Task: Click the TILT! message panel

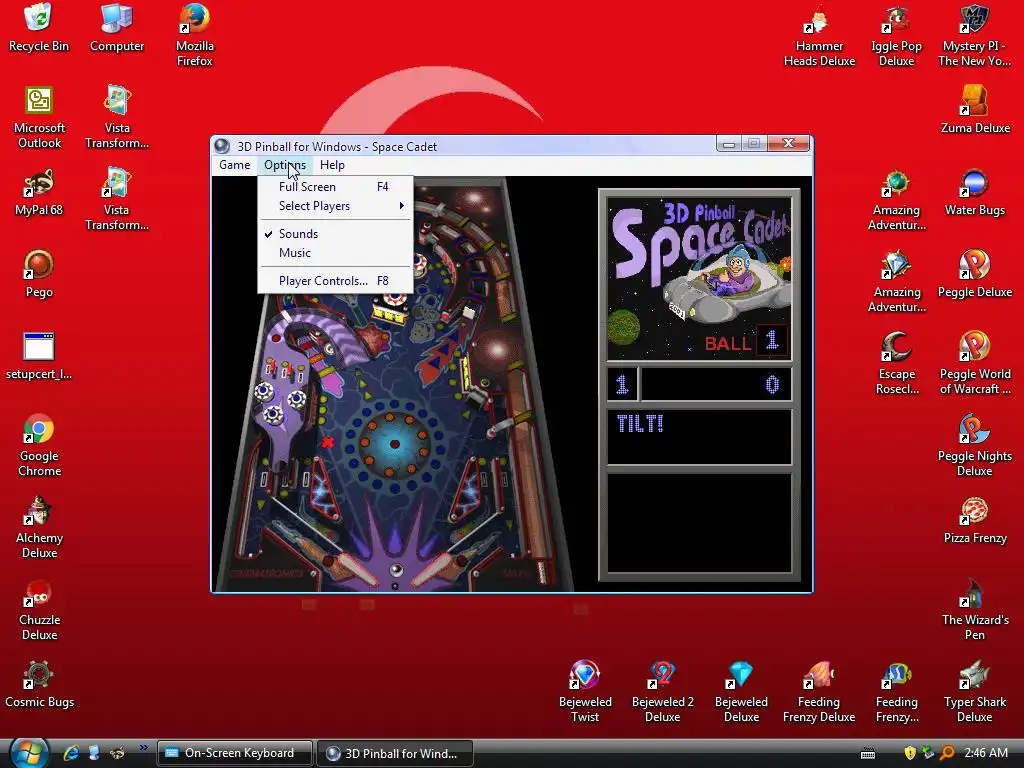Action: [x=699, y=437]
